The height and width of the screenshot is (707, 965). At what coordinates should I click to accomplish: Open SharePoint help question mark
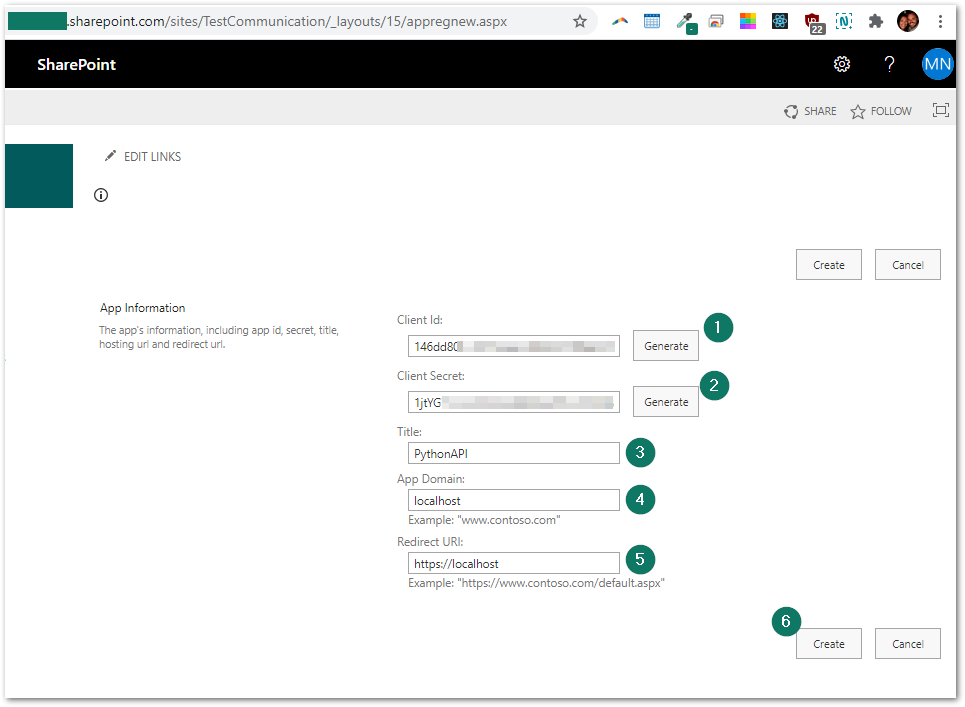pyautogui.click(x=889, y=64)
